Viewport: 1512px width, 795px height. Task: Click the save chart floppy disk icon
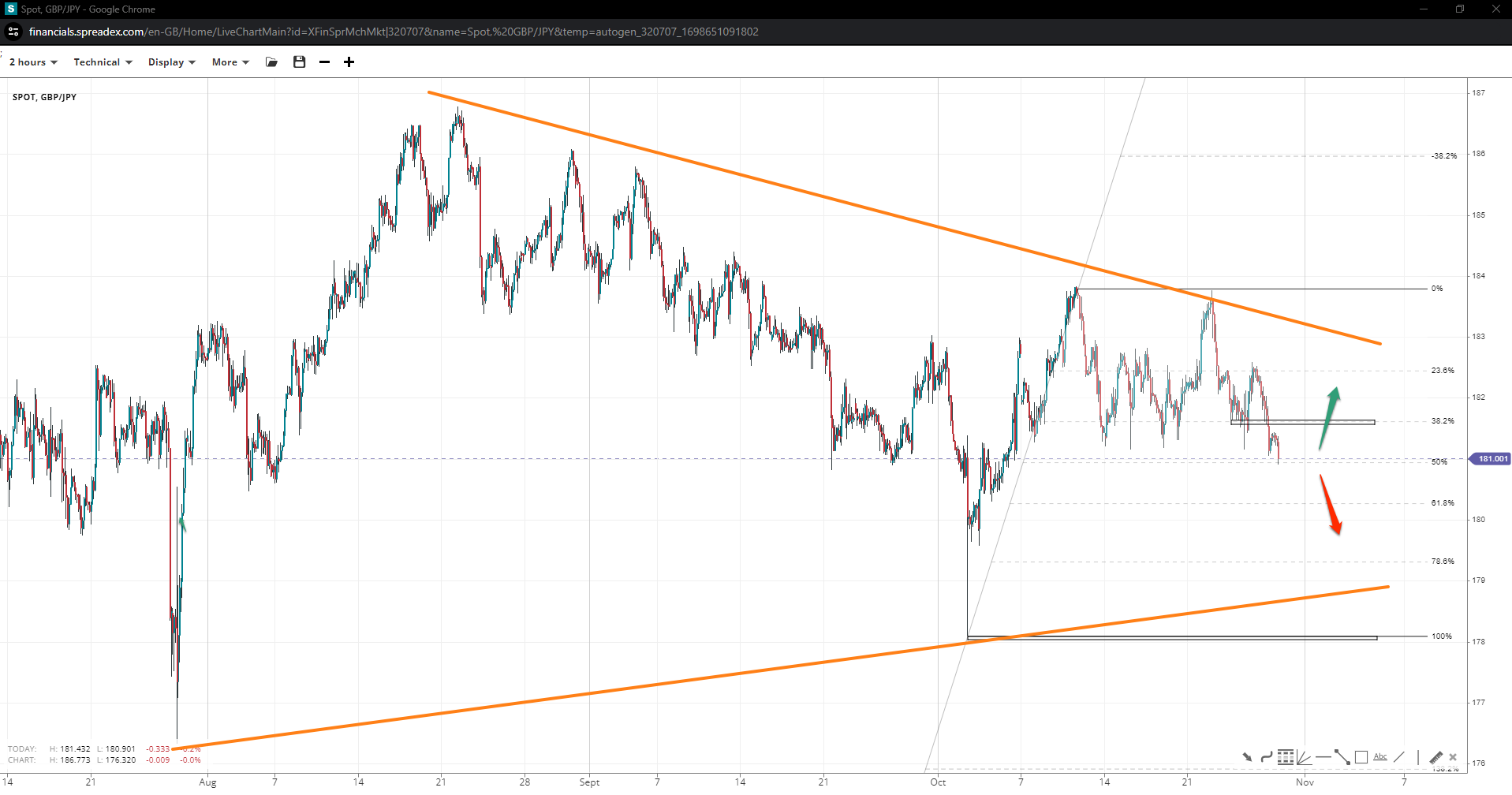tap(299, 62)
